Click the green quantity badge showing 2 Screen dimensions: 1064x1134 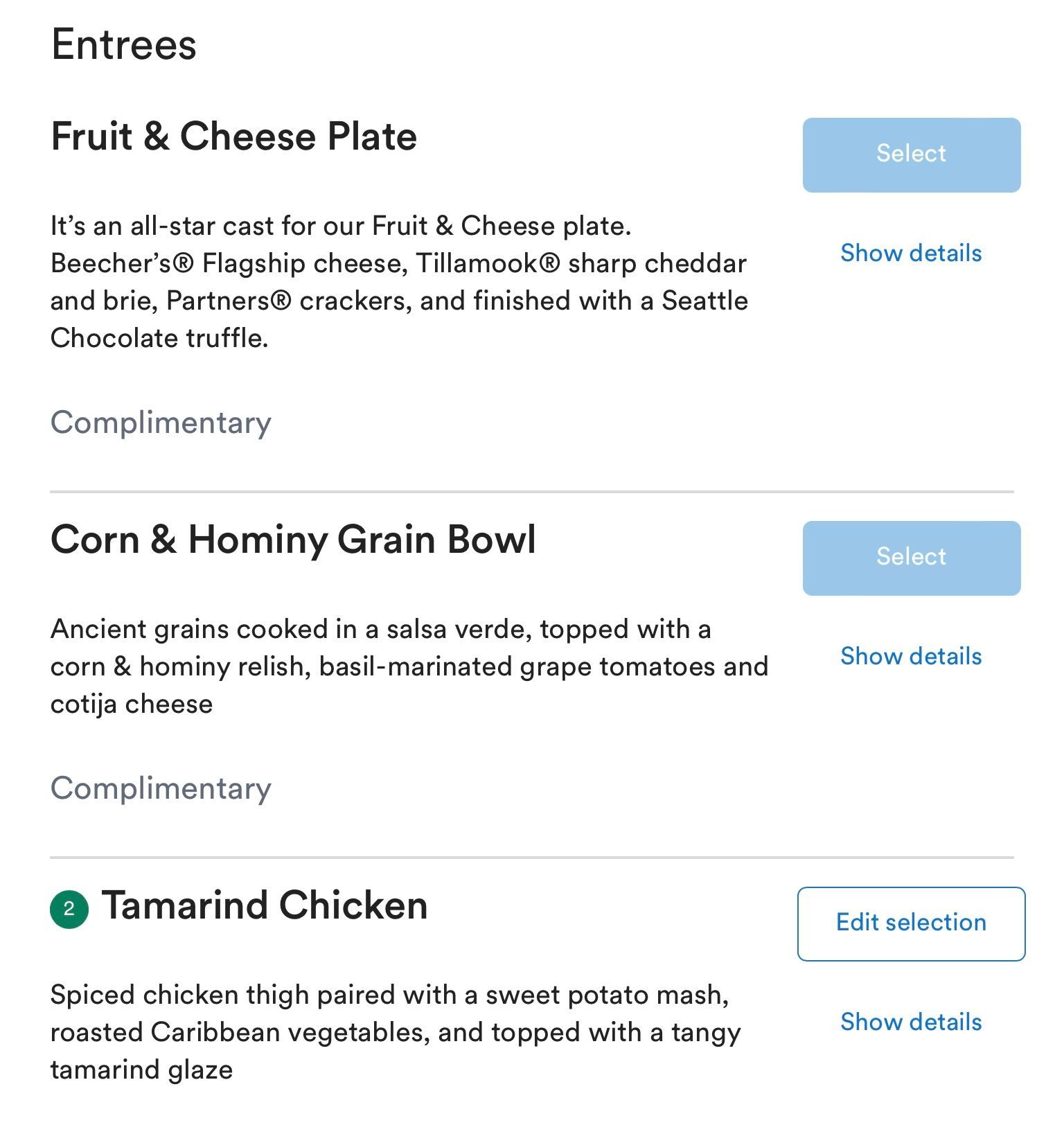(69, 909)
